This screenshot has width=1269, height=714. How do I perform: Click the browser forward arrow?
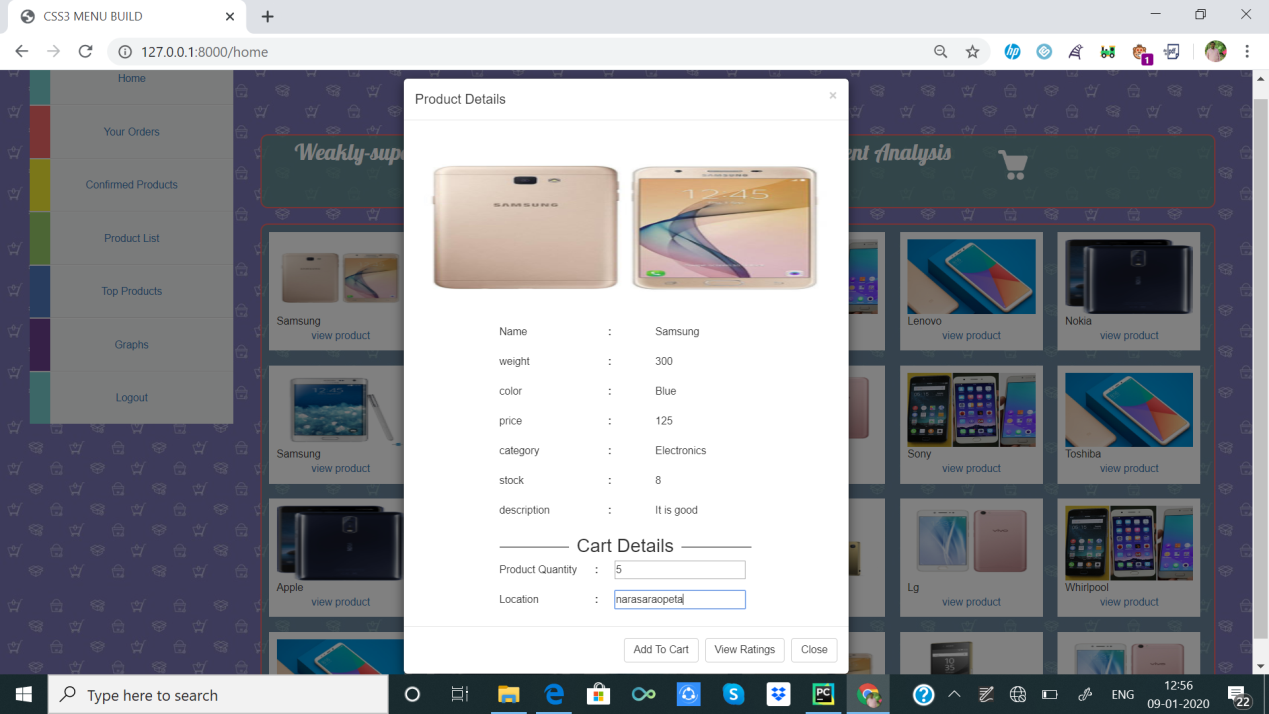[54, 51]
